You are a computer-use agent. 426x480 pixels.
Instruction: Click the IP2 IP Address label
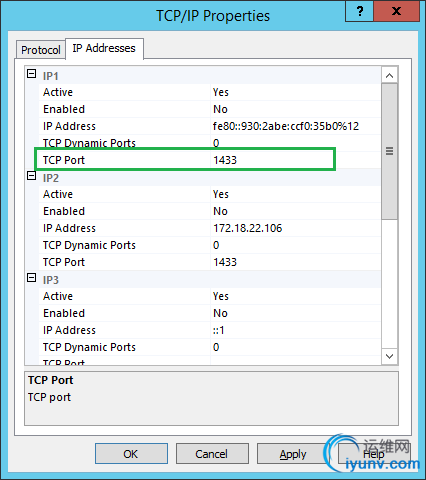click(69, 228)
